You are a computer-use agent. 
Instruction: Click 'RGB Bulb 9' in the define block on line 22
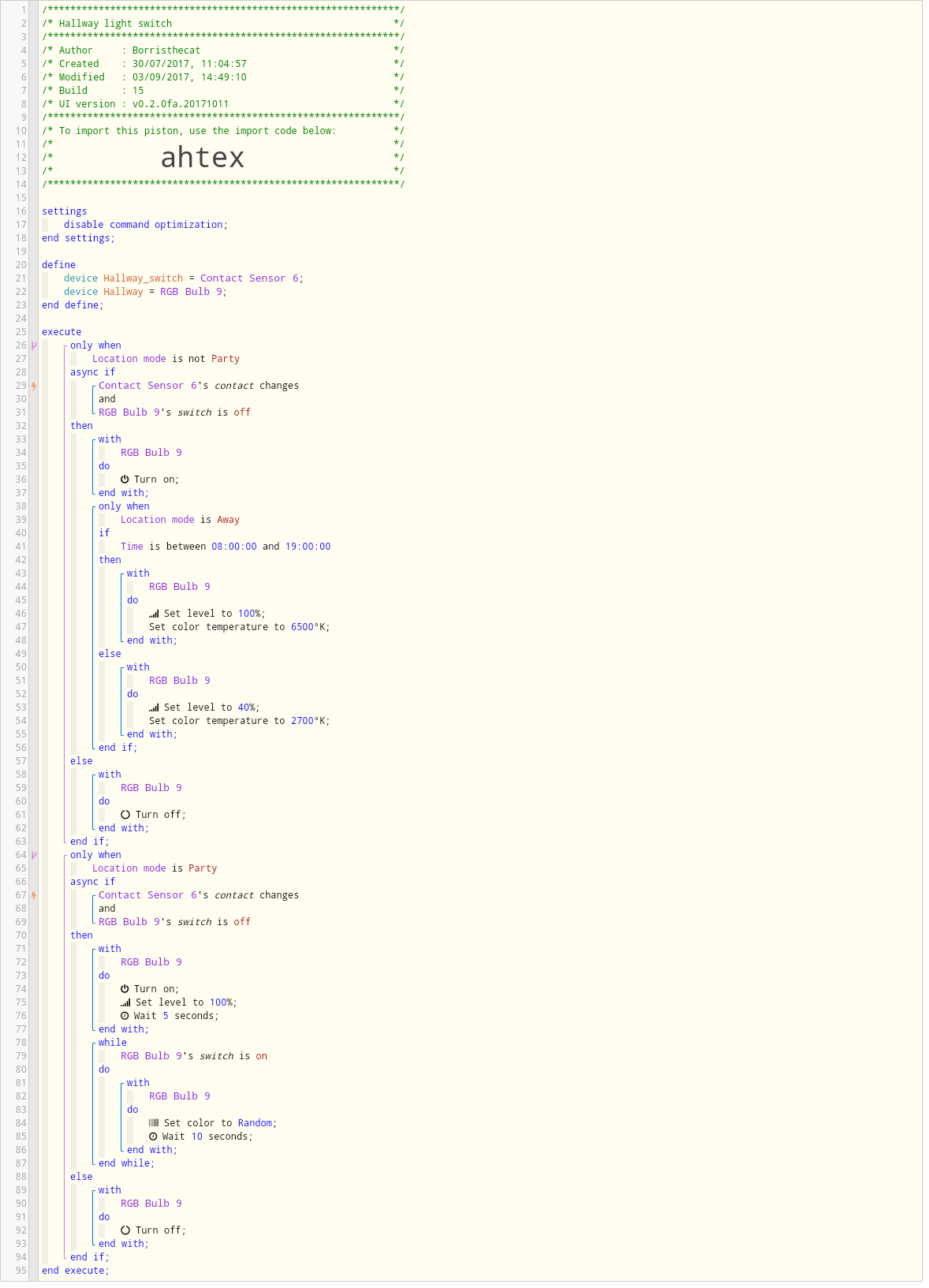click(191, 292)
